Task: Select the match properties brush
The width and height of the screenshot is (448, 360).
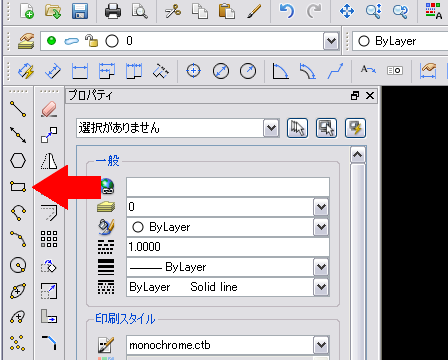Action: click(254, 10)
